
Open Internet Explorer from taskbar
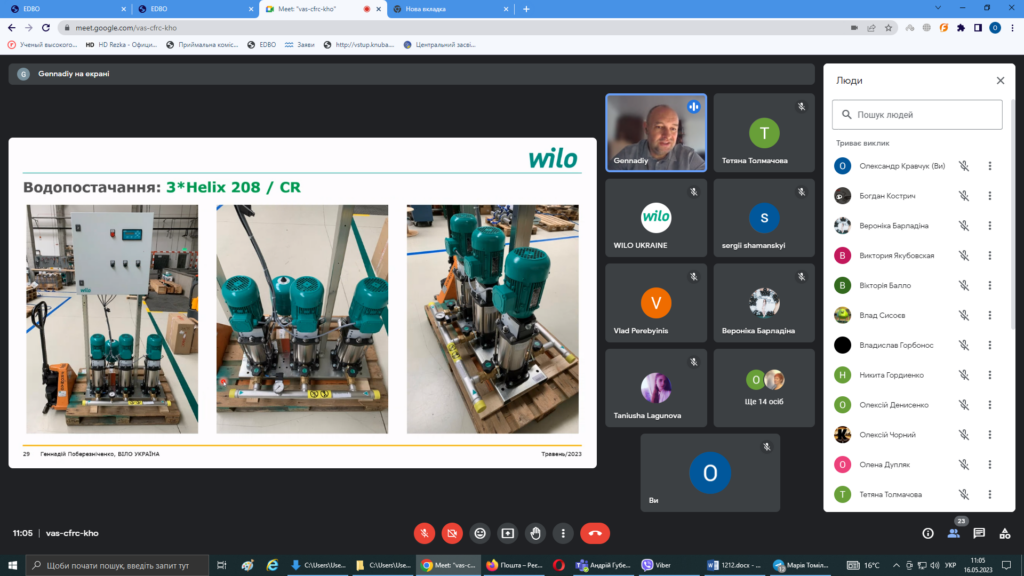[272, 565]
